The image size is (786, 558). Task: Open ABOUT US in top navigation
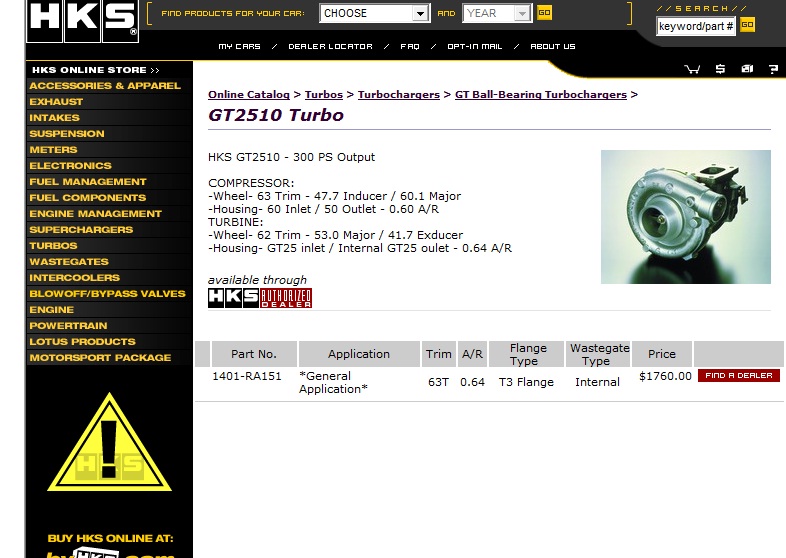553,46
